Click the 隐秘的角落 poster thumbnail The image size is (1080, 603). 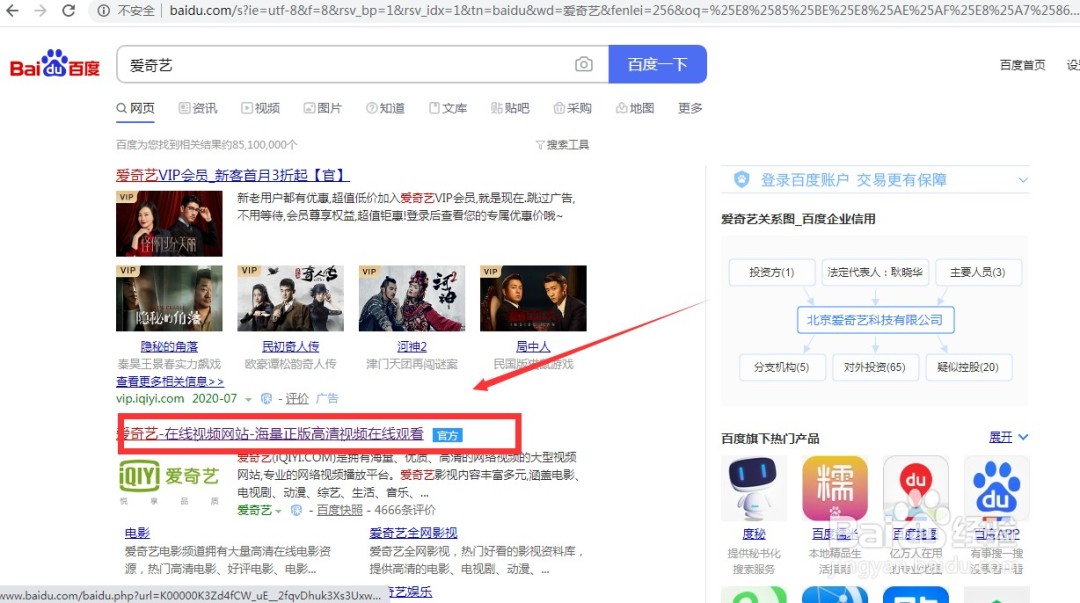(x=169, y=298)
